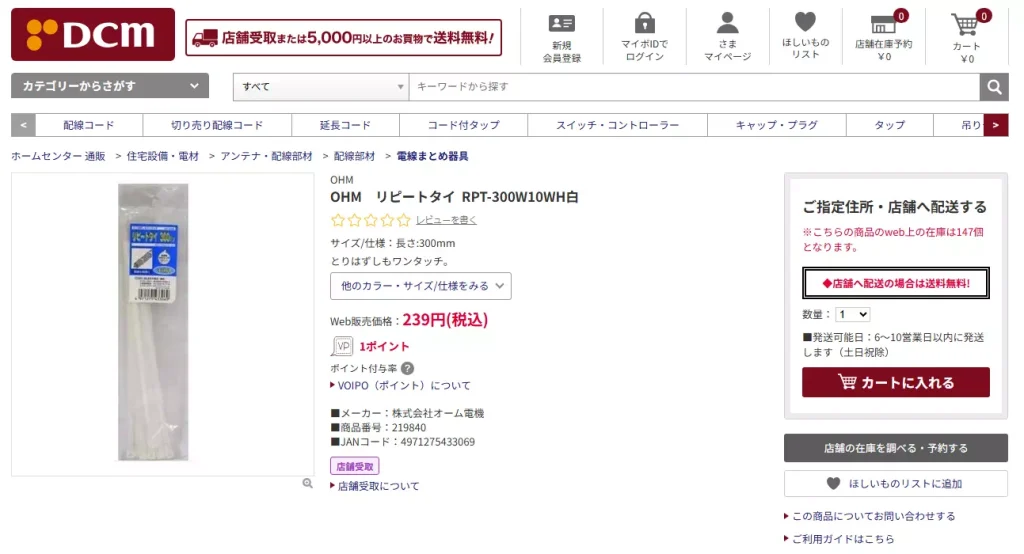Select the 延長コード tab
The height and width of the screenshot is (554, 1024).
(345, 125)
